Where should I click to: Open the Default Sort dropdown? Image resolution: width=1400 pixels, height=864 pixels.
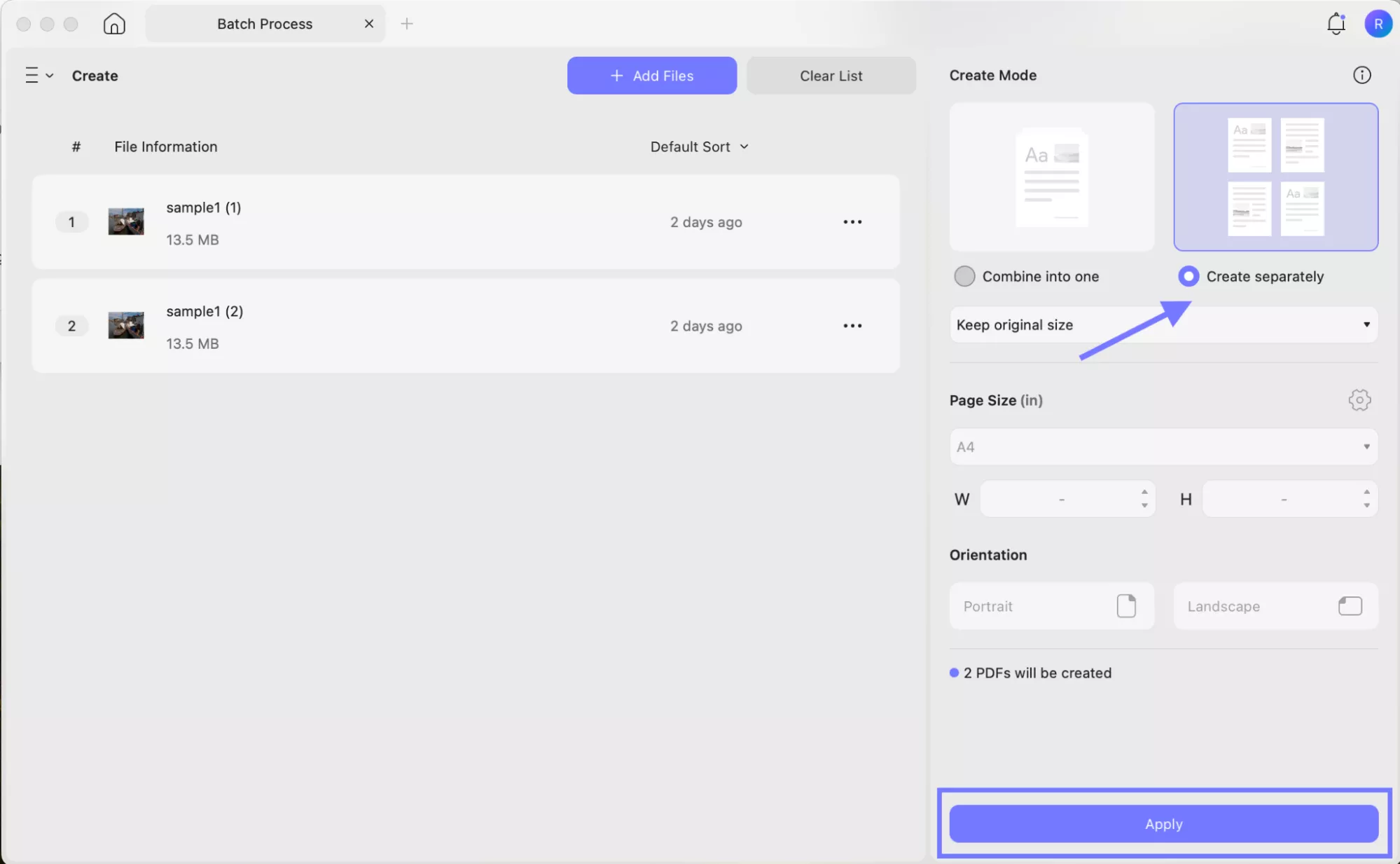click(x=699, y=146)
